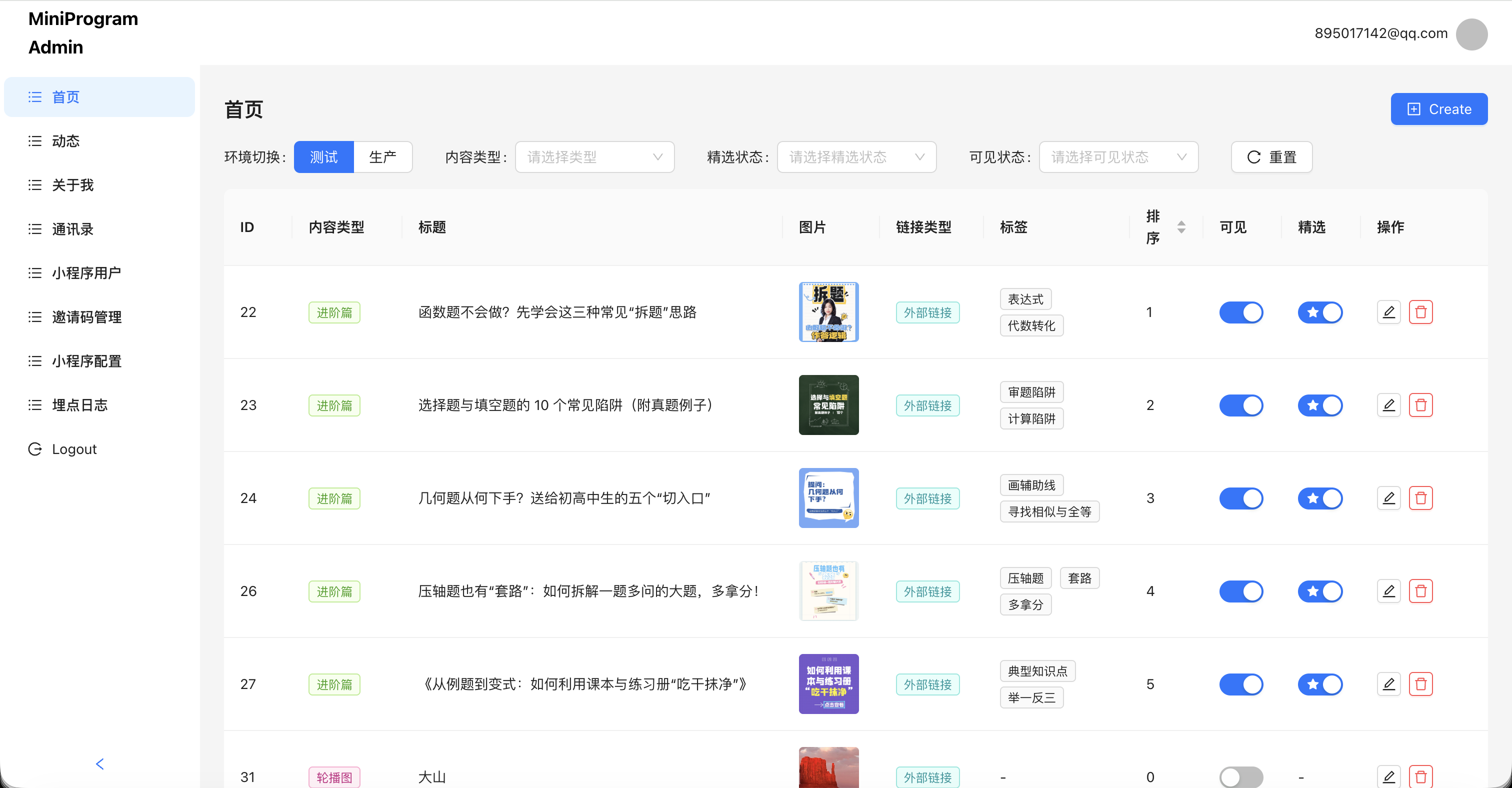Click the sort arrows in 排序 column header
This screenshot has width=1512, height=788.
click(x=1181, y=227)
